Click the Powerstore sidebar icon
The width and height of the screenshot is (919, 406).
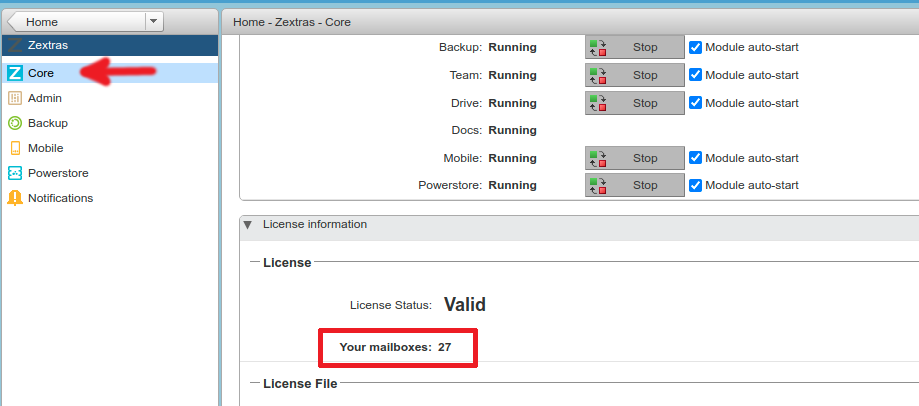coord(15,173)
